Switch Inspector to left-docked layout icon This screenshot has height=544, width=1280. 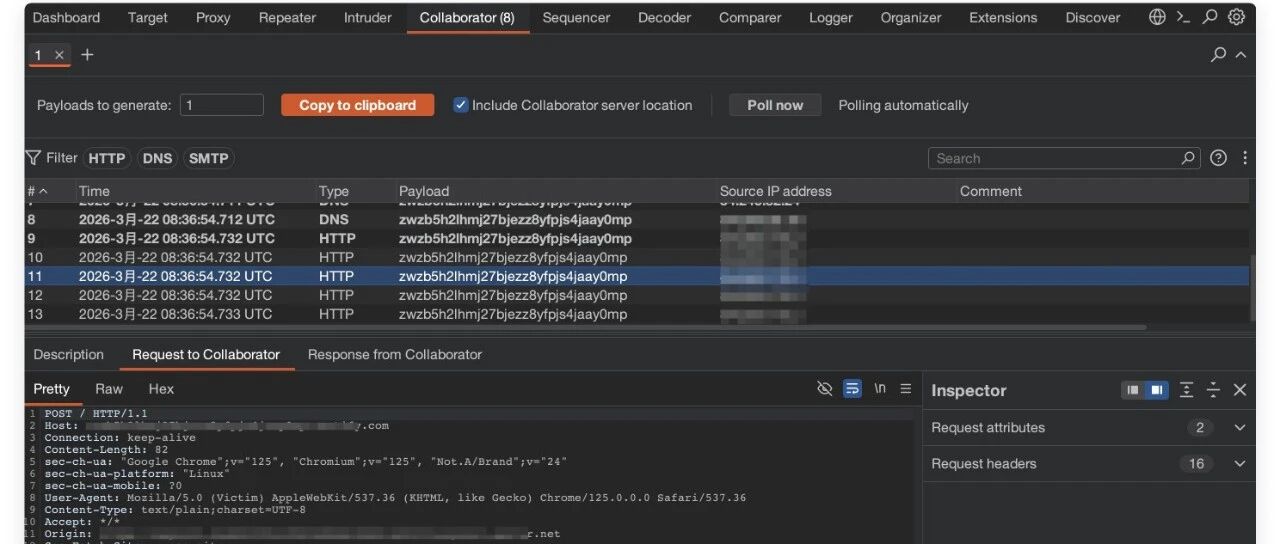1133,390
